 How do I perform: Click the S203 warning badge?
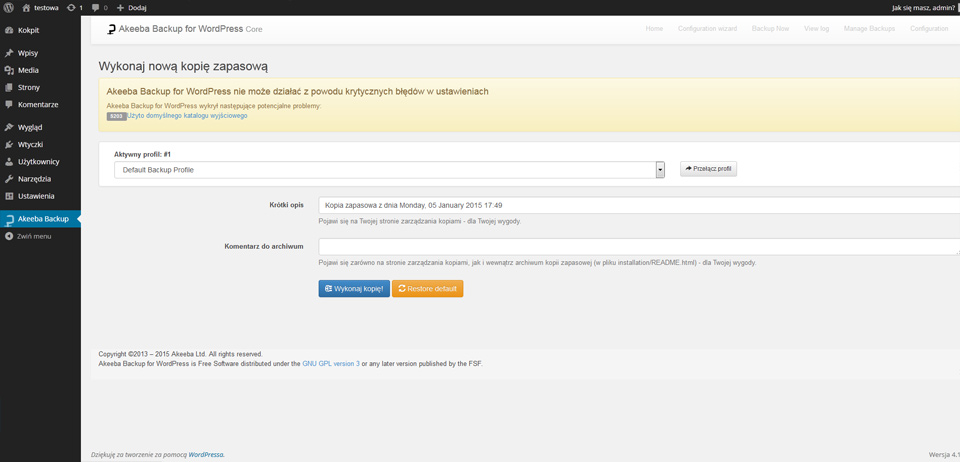click(116, 116)
